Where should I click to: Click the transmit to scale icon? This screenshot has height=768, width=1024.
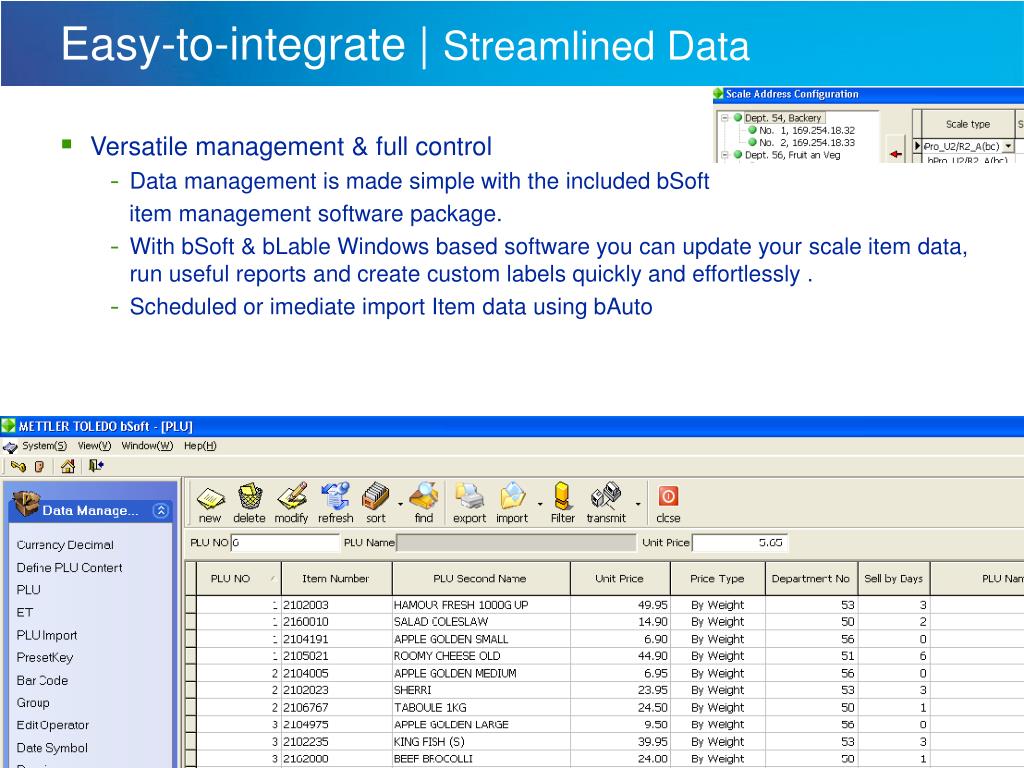pyautogui.click(x=606, y=496)
